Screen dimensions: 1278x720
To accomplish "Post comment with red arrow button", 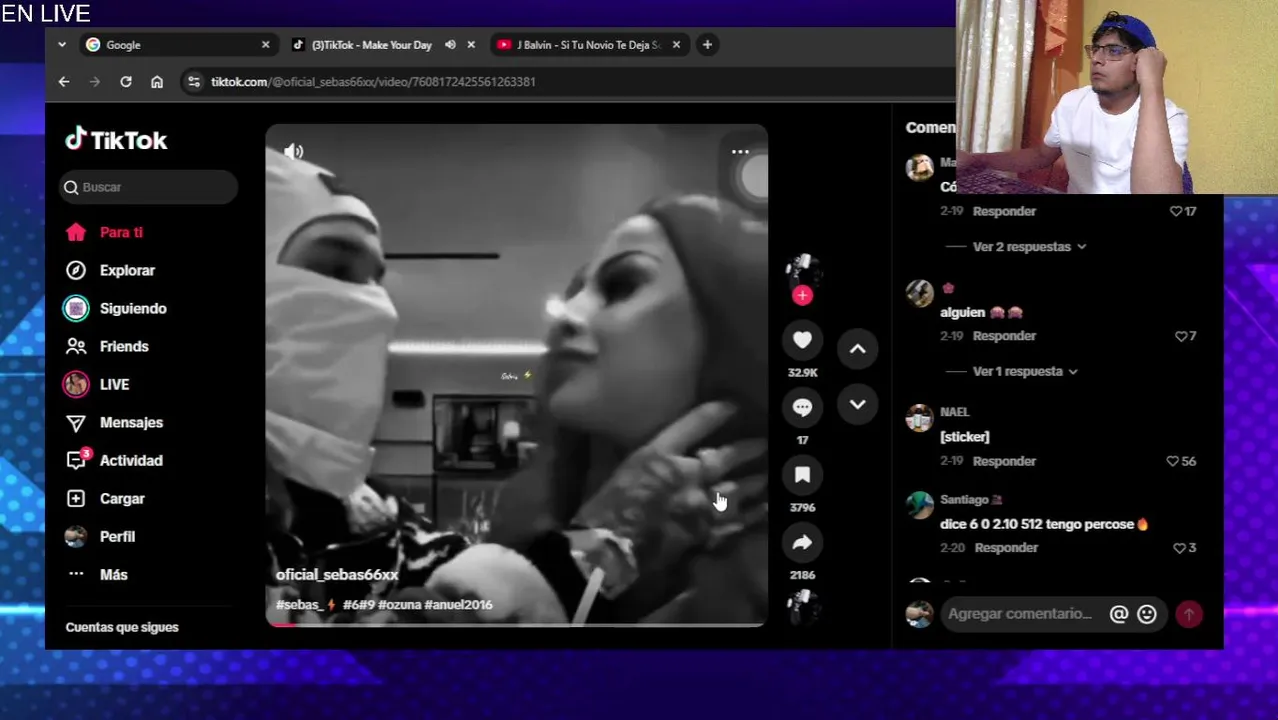I will click(1189, 615).
